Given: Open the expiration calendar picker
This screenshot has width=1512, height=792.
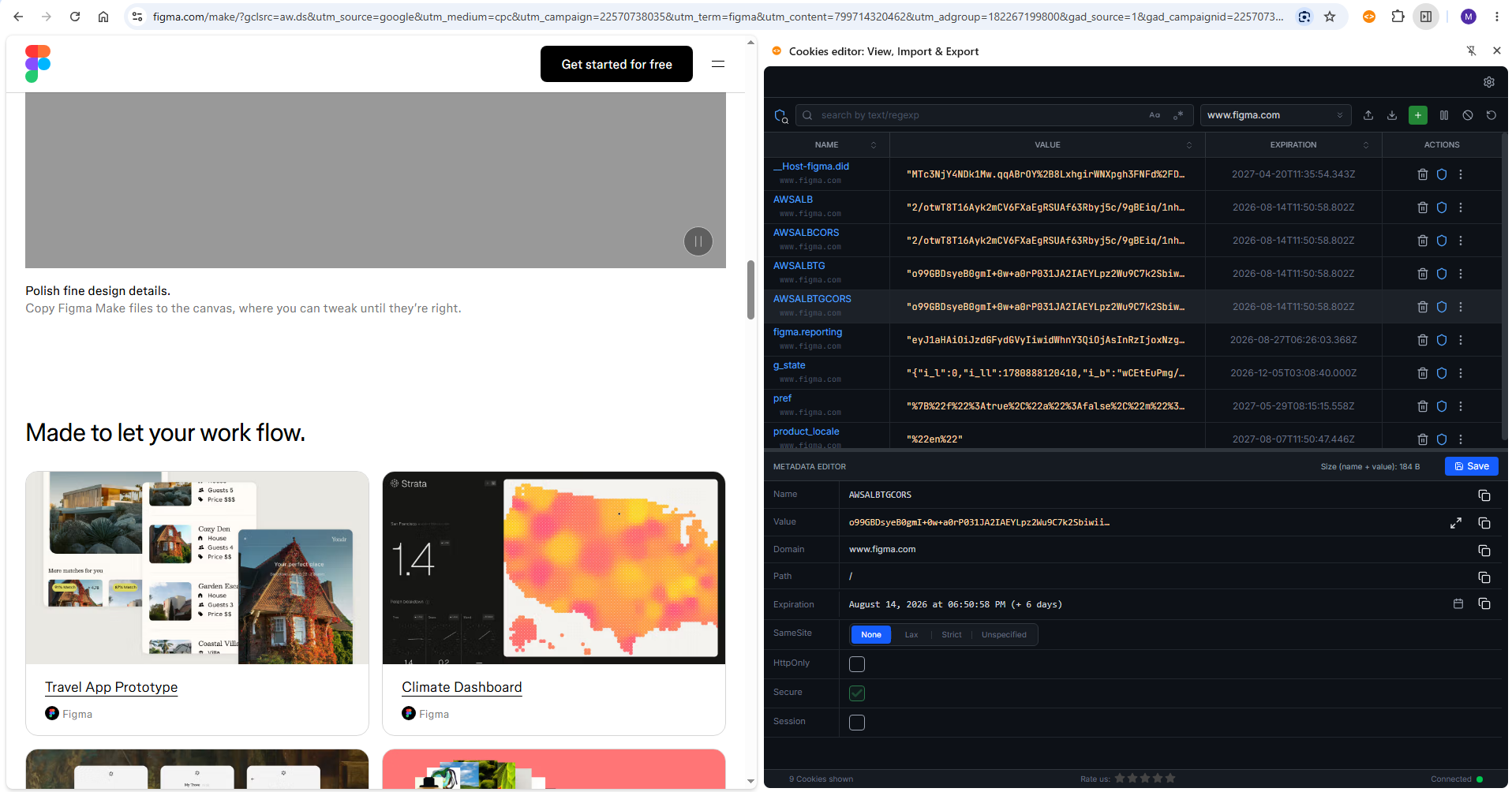Looking at the screenshot, I should click(x=1458, y=603).
